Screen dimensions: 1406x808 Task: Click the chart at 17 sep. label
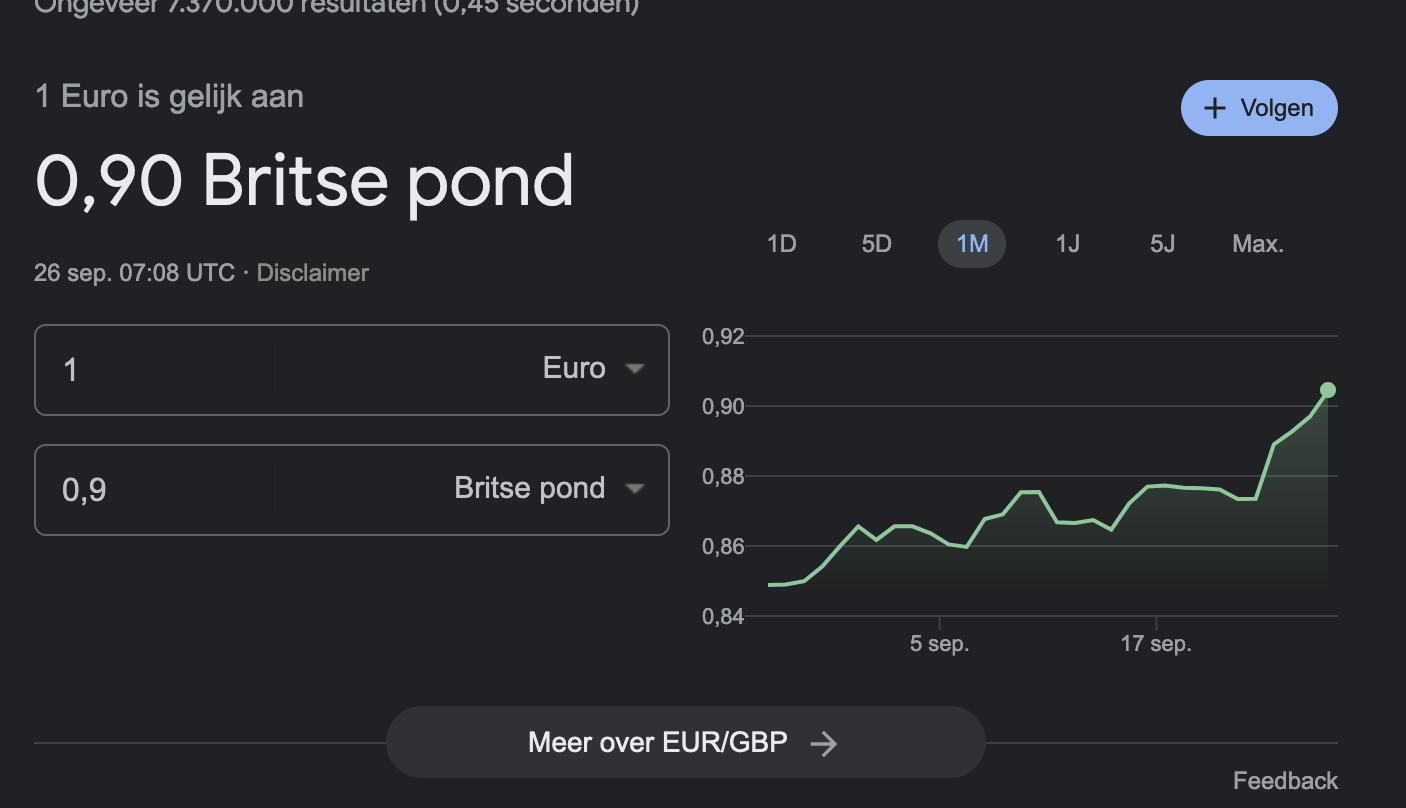click(x=1156, y=644)
